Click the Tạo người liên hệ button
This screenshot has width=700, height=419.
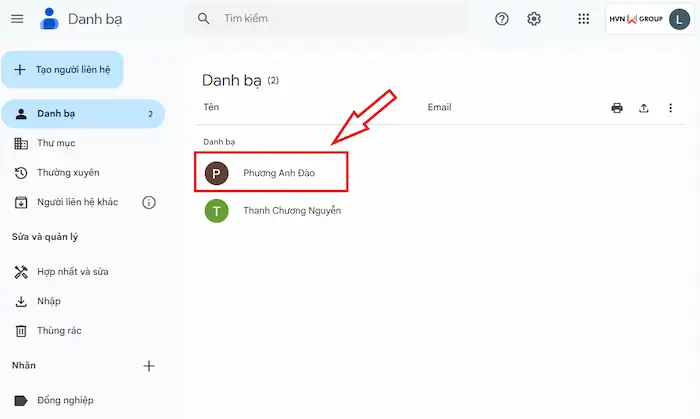[62, 70]
